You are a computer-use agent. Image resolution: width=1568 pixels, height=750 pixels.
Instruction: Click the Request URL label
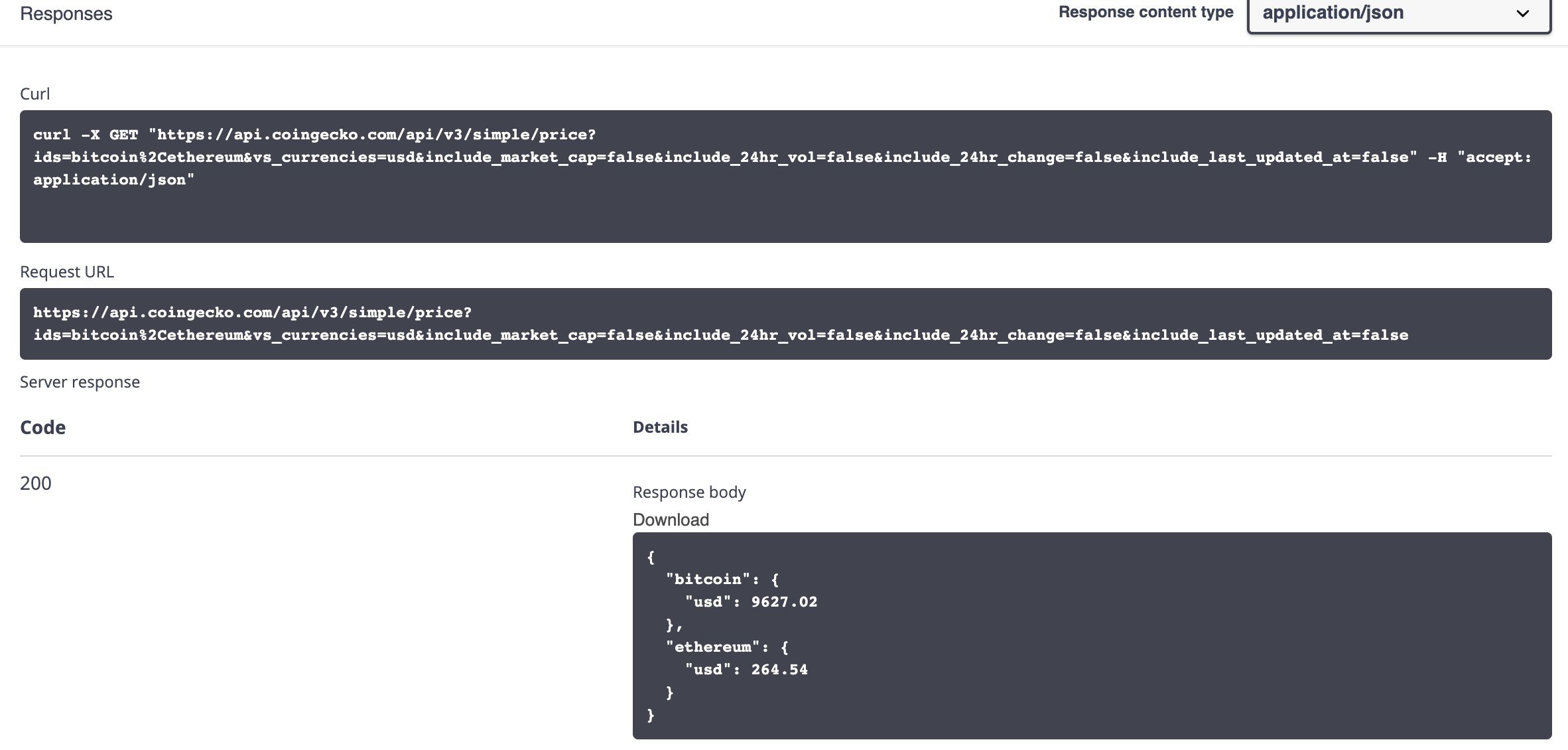click(x=66, y=271)
